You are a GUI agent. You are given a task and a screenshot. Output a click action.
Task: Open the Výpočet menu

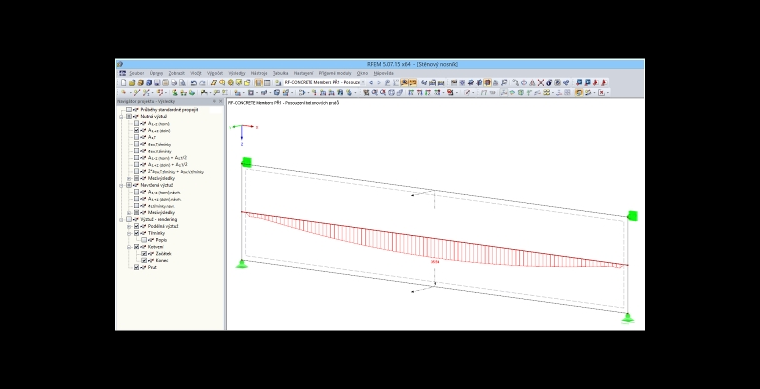click(x=215, y=73)
